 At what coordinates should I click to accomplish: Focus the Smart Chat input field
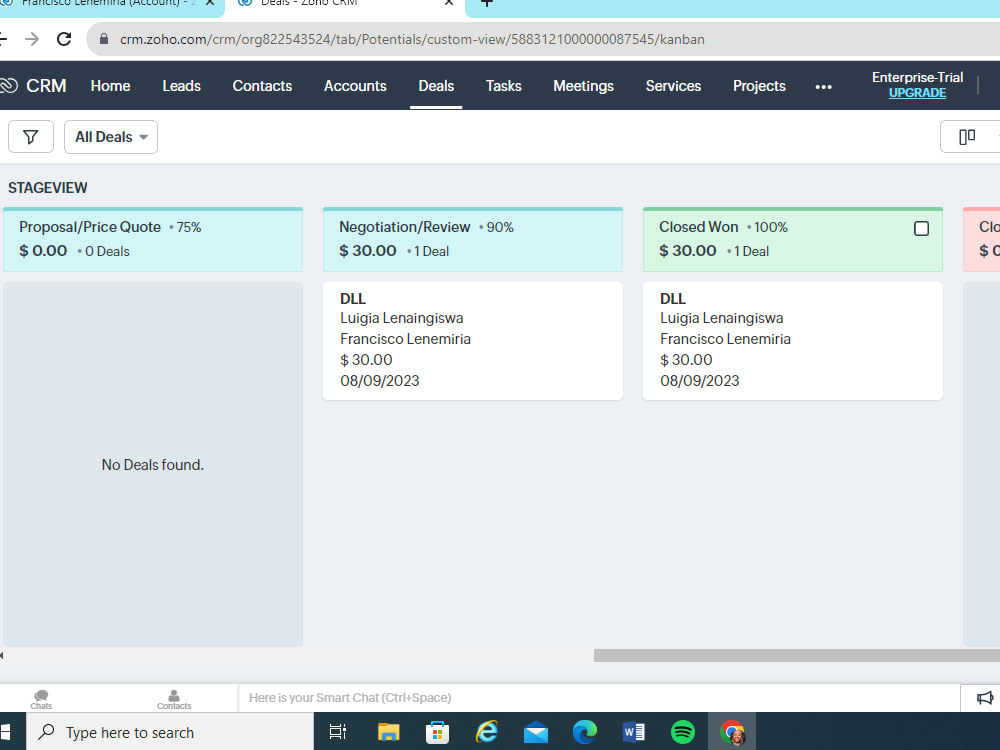[599, 698]
